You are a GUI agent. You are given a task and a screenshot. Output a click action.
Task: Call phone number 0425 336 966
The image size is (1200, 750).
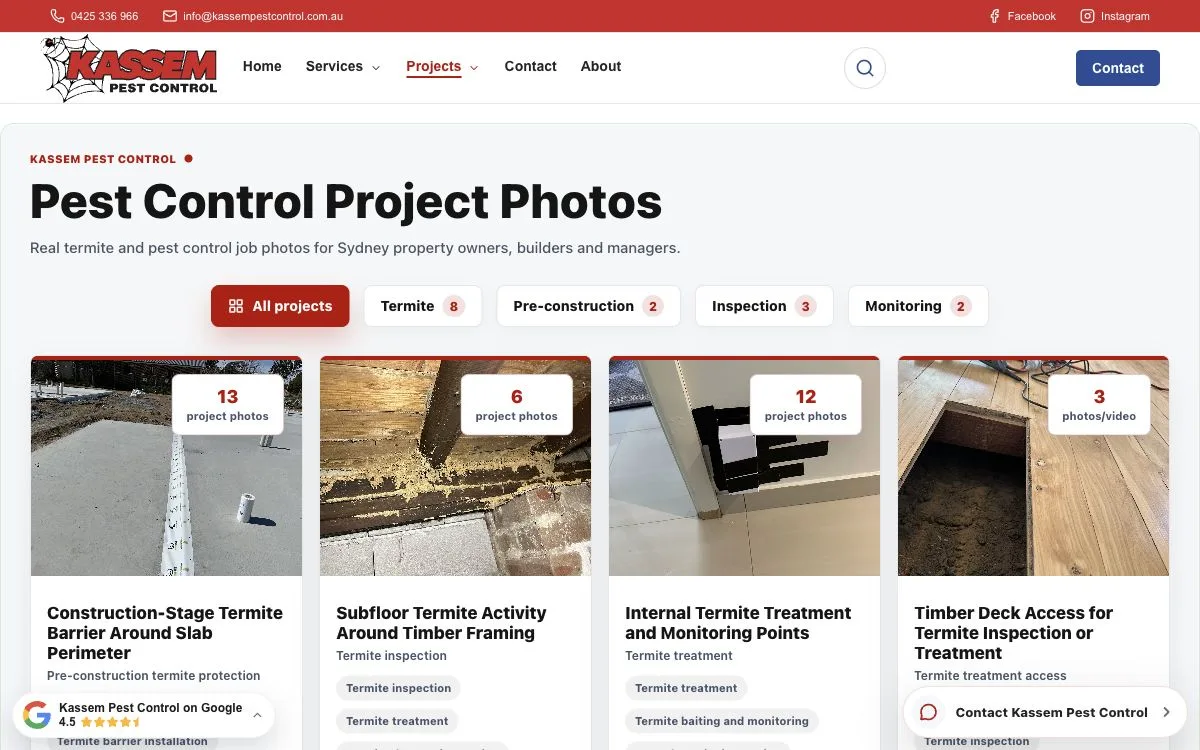[x=104, y=16]
